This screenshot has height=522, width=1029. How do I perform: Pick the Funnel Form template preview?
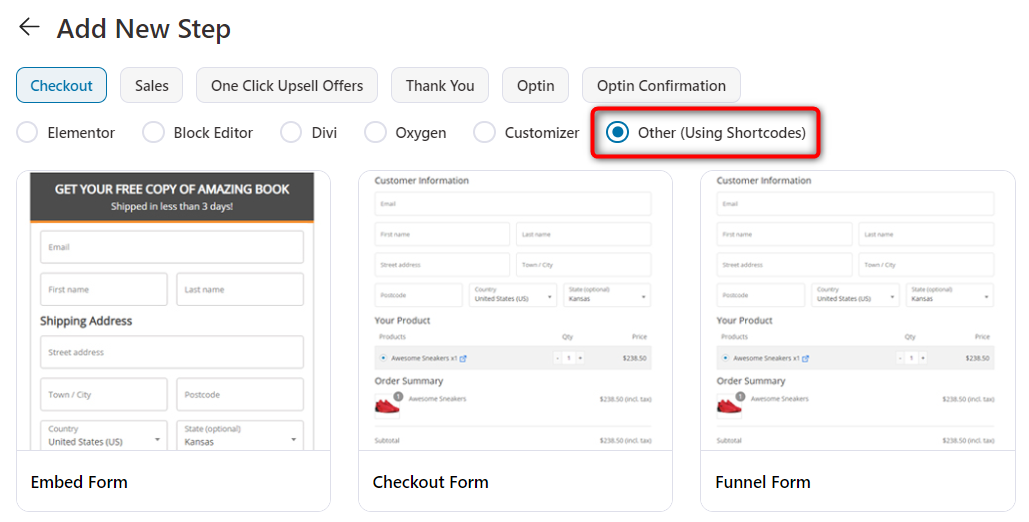coord(857,311)
